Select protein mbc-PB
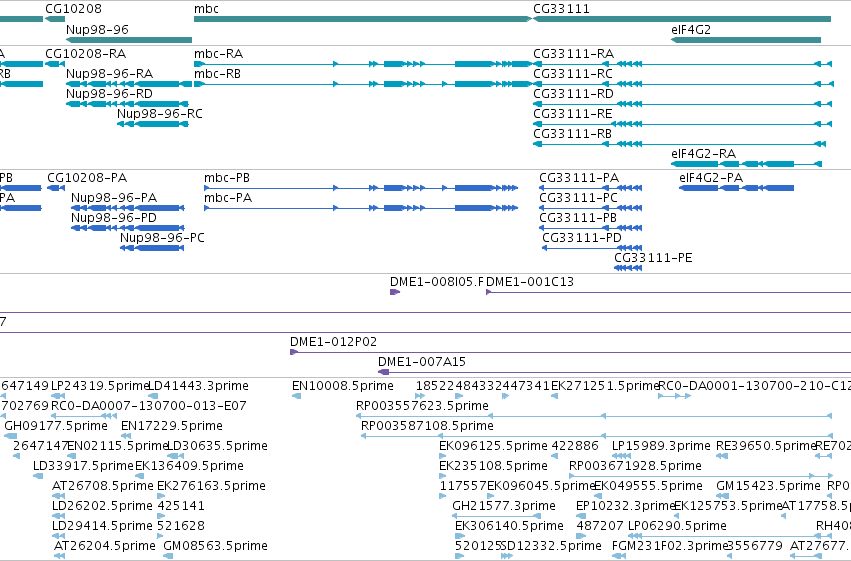The width and height of the screenshot is (851, 561). coord(361,188)
